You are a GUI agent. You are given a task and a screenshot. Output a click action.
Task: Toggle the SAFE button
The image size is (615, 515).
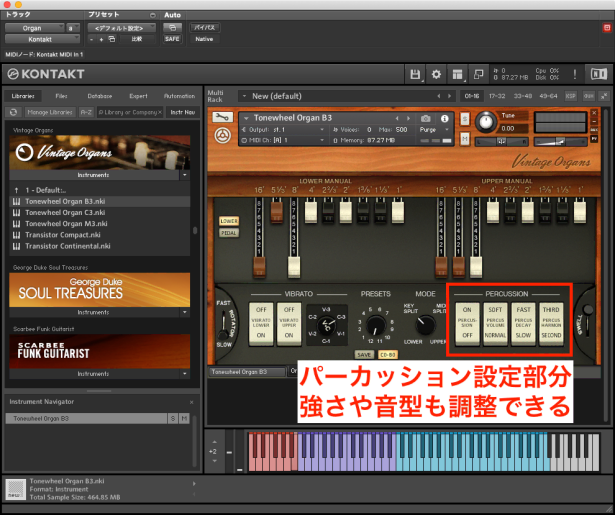point(172,39)
